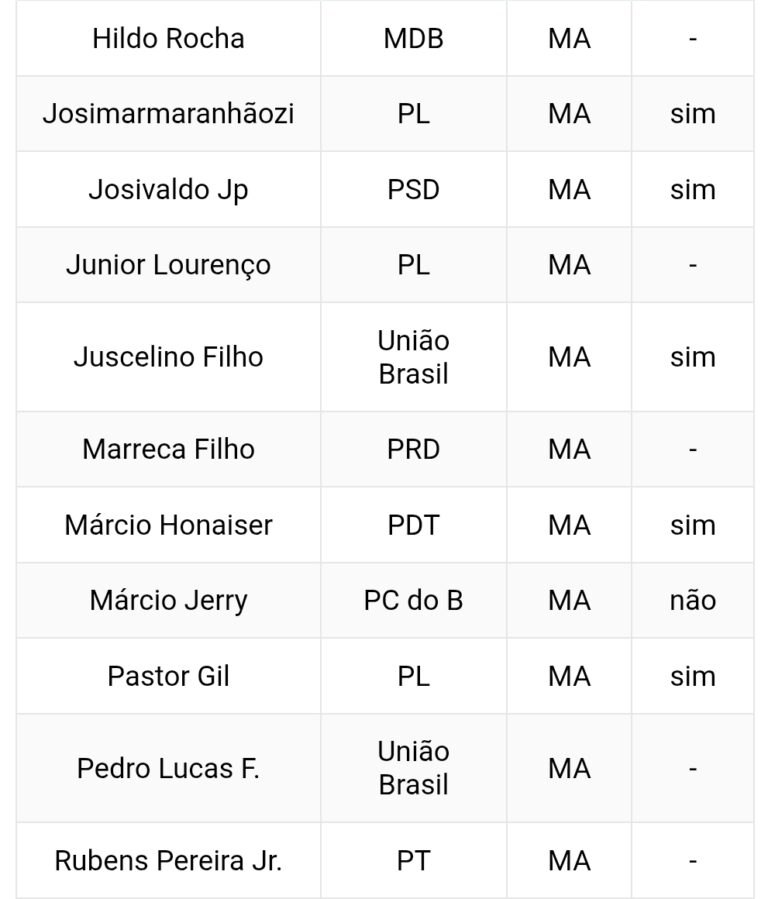Click the name Hildo Rocha
The height and width of the screenshot is (899, 768).
tap(168, 39)
